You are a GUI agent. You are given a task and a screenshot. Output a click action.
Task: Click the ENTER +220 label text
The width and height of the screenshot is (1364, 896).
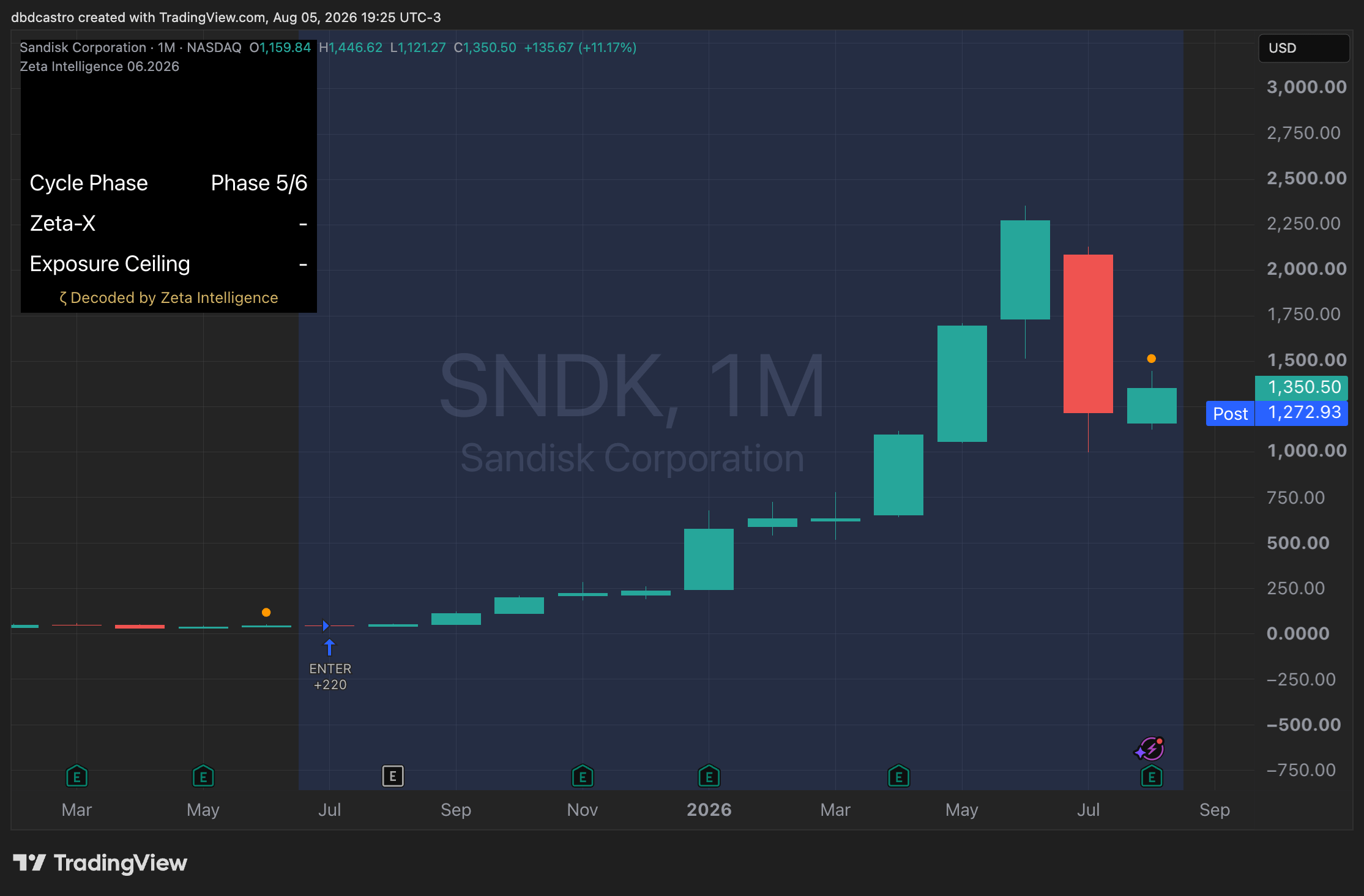tap(330, 677)
